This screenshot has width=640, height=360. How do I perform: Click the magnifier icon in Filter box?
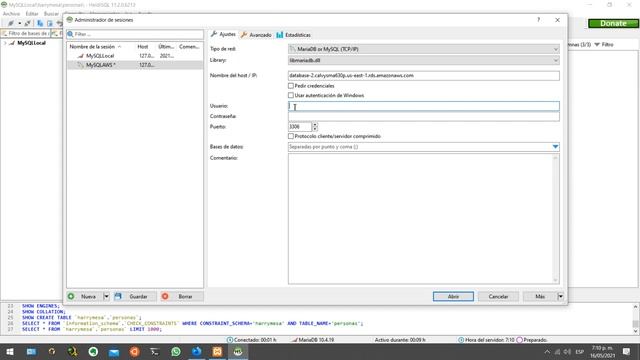click(x=70, y=34)
